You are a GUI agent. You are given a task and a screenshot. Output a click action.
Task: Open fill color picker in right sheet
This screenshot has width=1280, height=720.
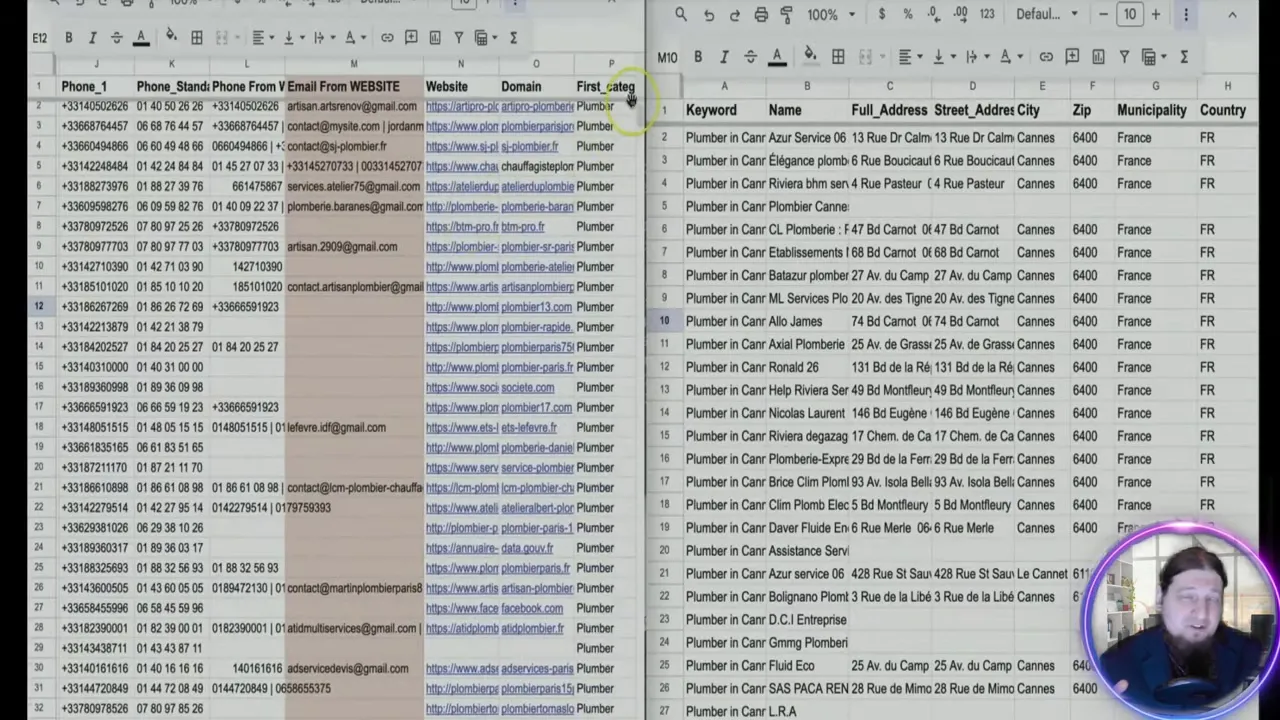tap(810, 57)
